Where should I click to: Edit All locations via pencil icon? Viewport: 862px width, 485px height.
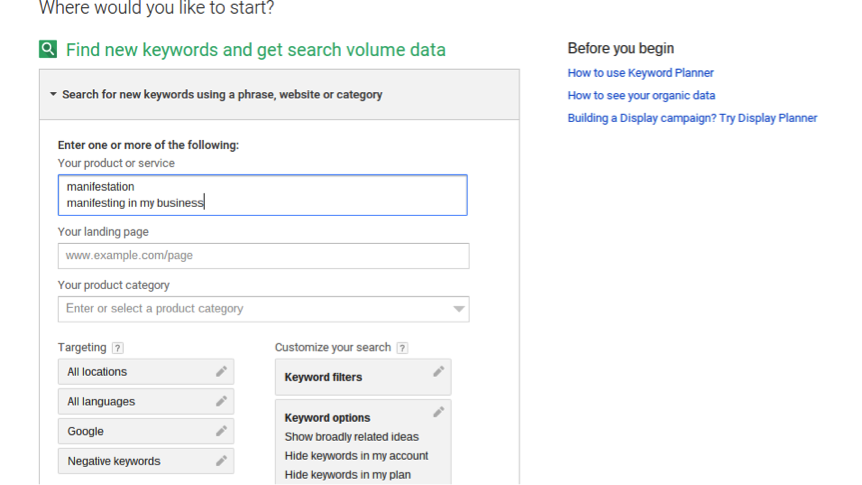point(221,372)
